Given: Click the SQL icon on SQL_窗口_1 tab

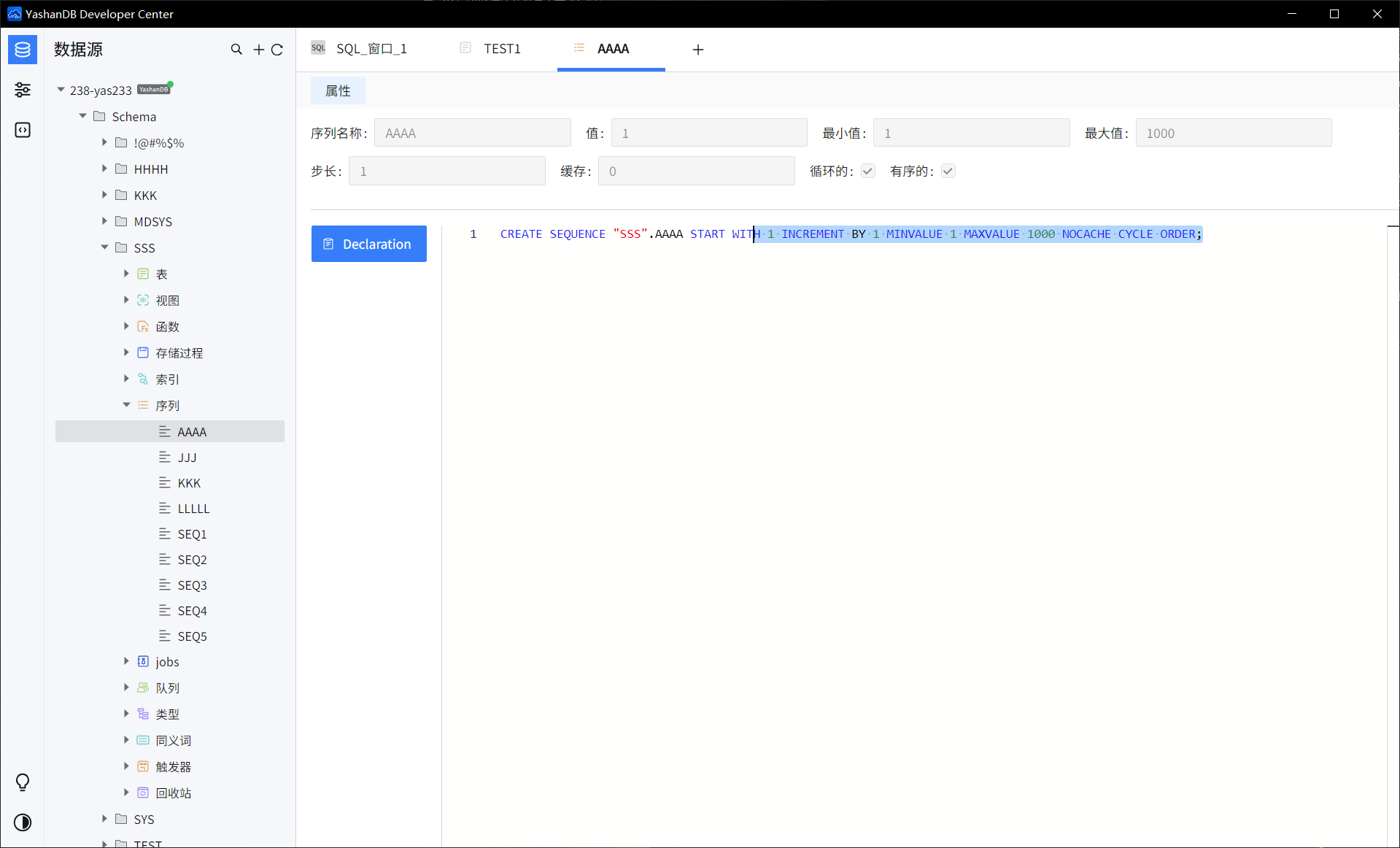Looking at the screenshot, I should [x=318, y=48].
